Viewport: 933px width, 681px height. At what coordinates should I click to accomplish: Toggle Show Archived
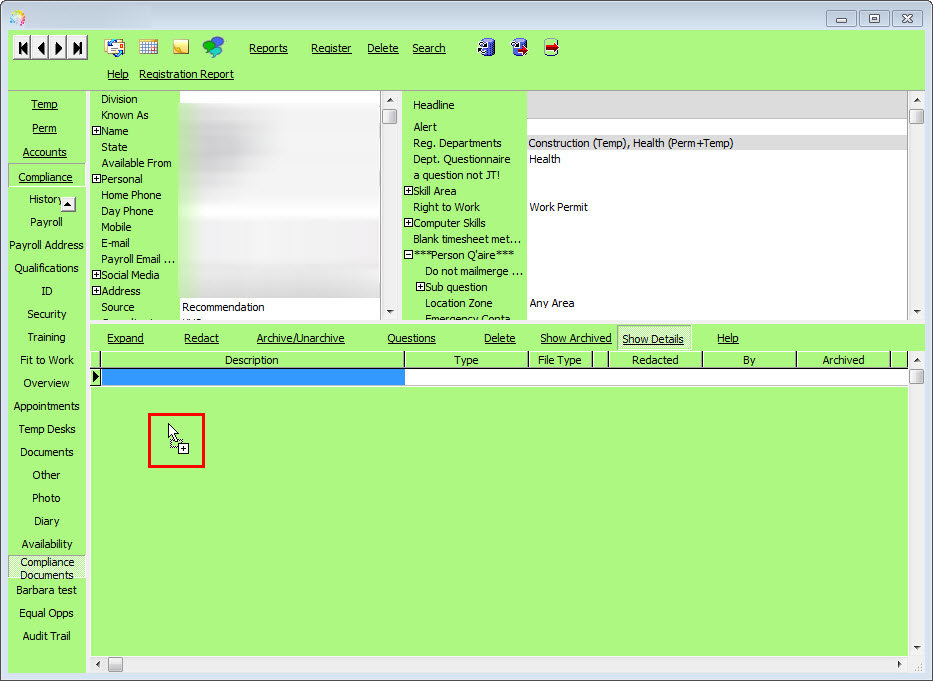[575, 338]
